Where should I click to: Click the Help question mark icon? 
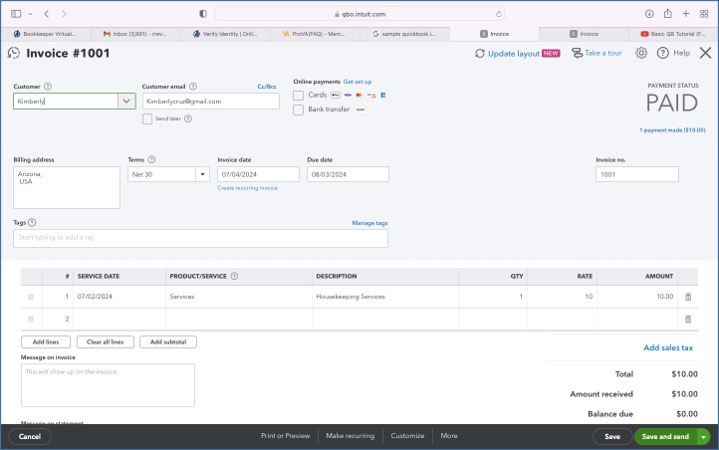(663, 53)
